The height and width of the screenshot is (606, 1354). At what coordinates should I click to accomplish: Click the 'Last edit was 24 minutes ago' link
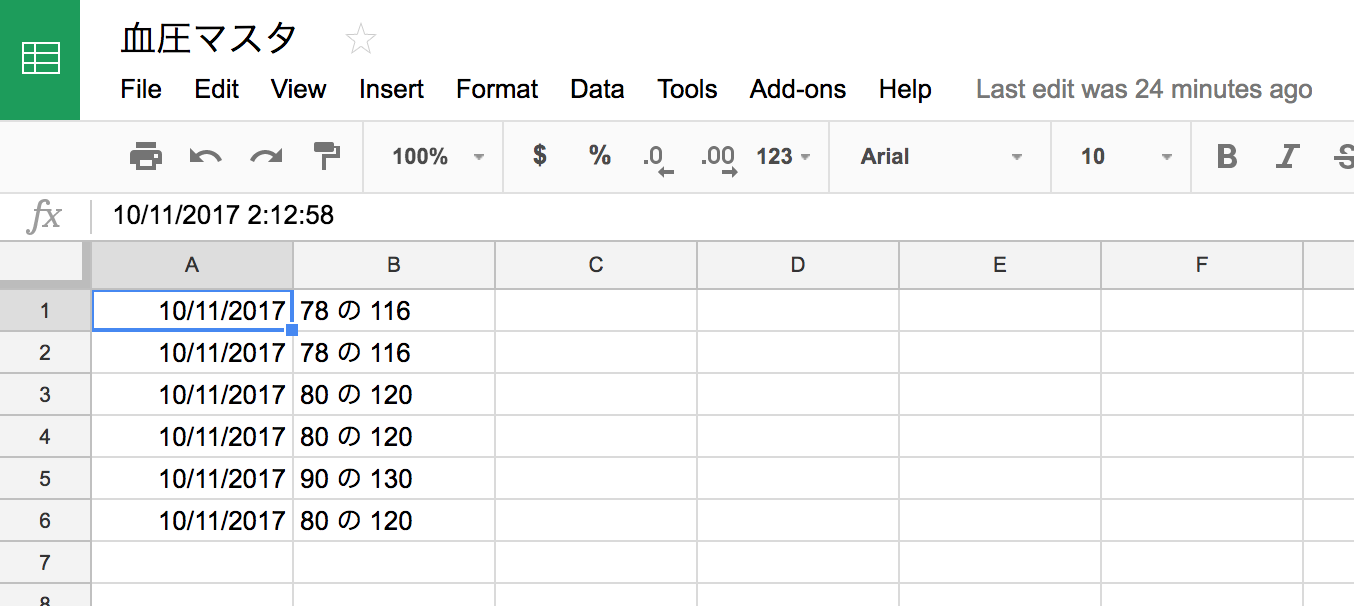pos(1144,89)
